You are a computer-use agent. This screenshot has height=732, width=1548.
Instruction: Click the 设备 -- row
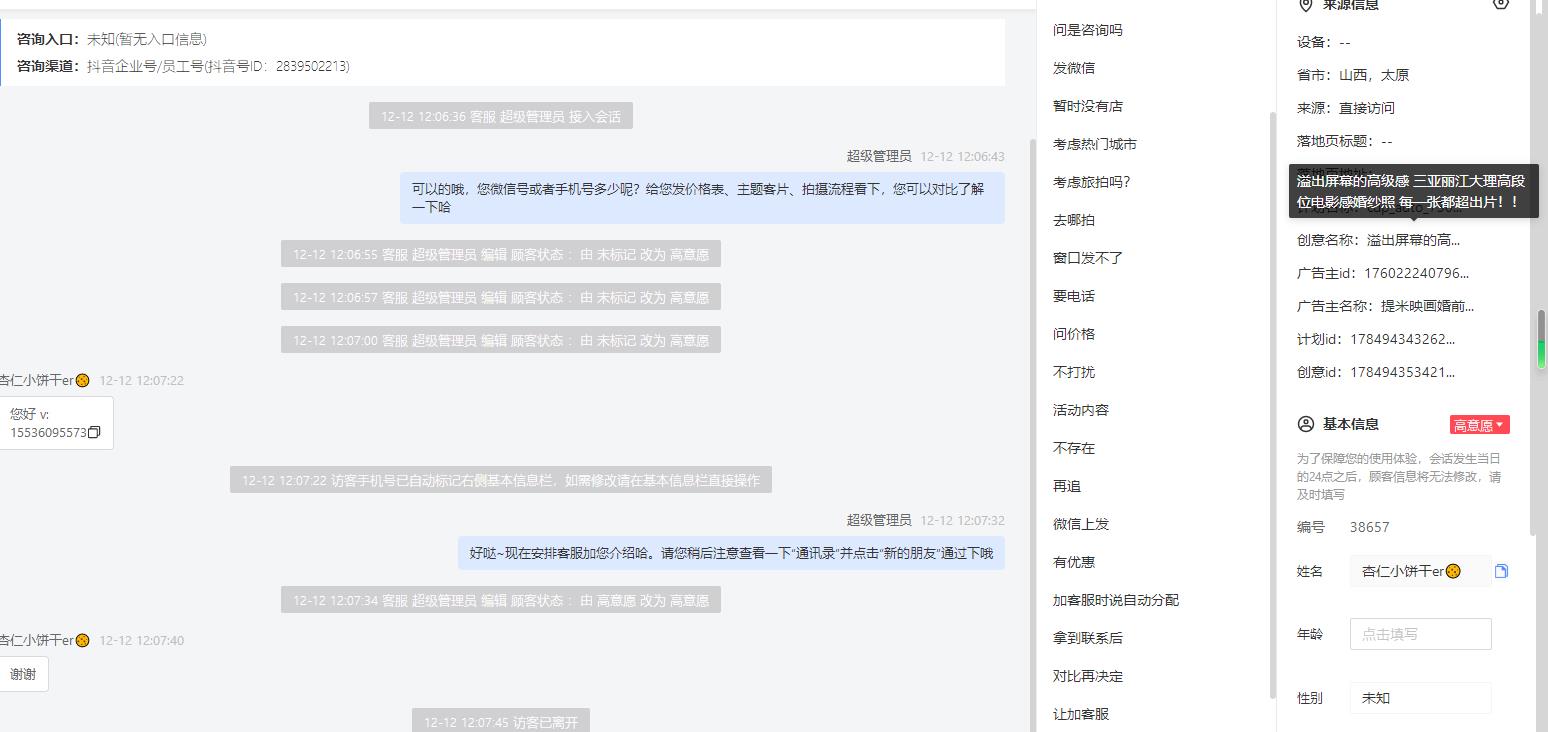point(1323,42)
